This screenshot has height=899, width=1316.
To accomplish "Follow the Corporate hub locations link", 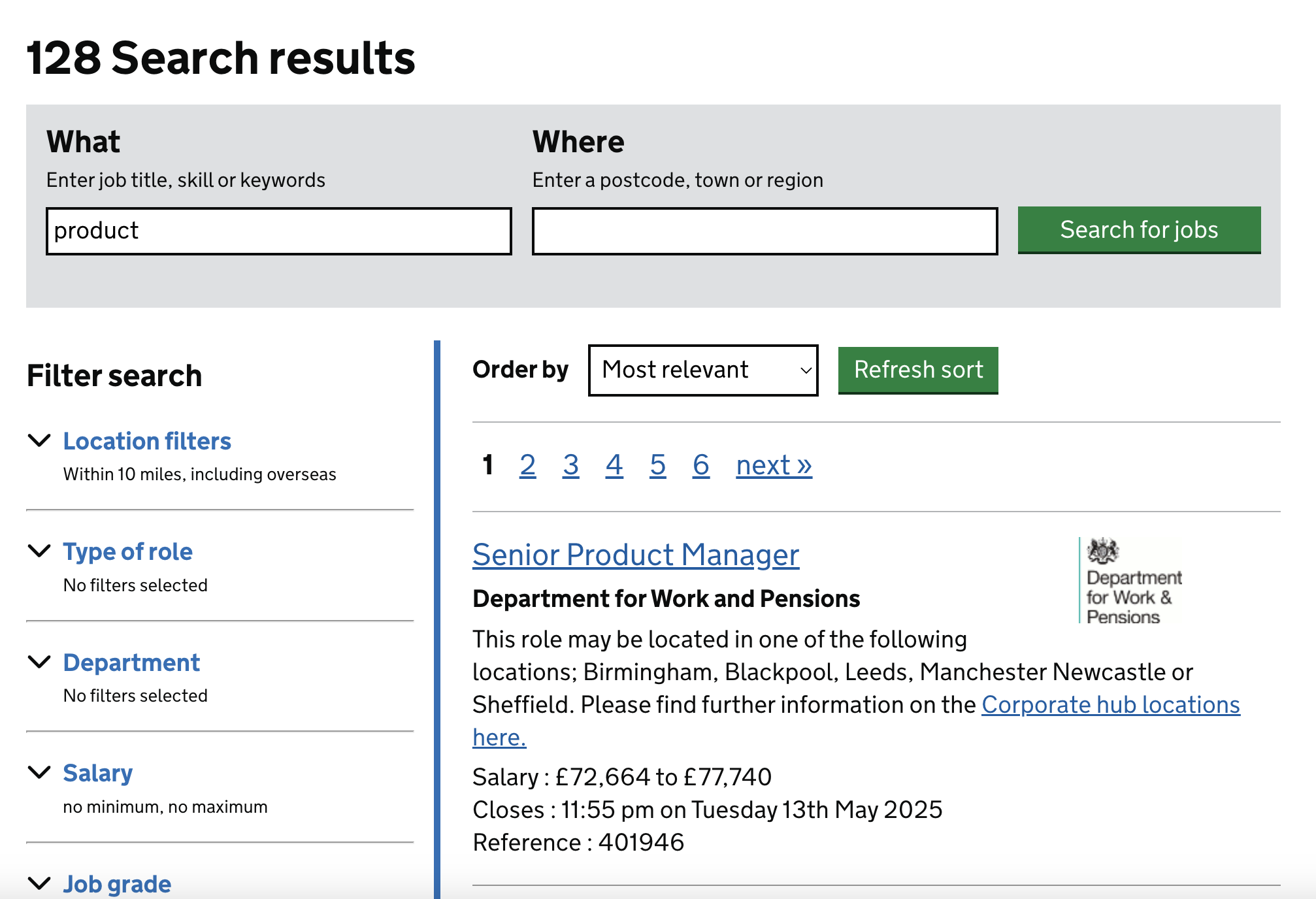I will 1110,705.
